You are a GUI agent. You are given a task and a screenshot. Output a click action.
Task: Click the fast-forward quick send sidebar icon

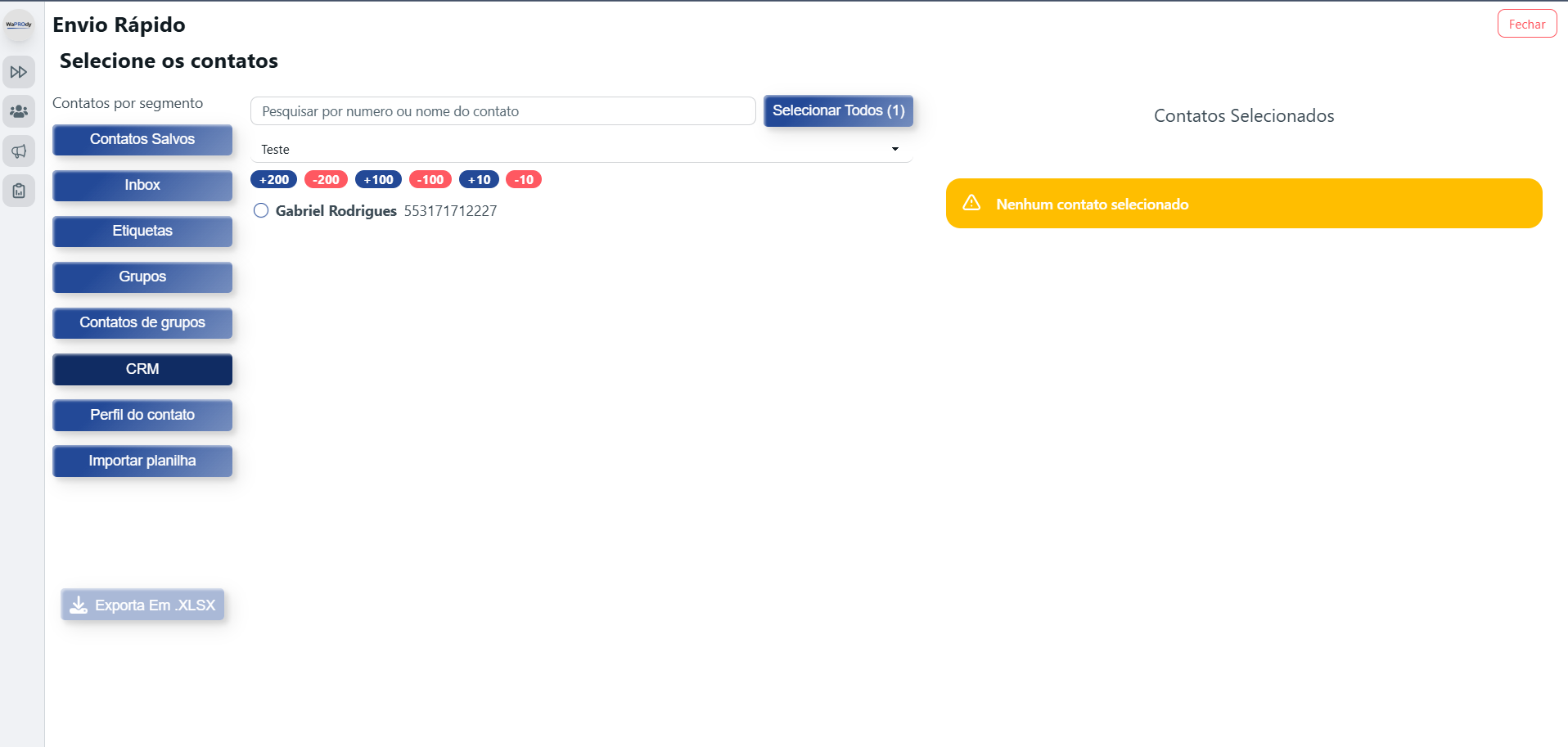pyautogui.click(x=19, y=72)
